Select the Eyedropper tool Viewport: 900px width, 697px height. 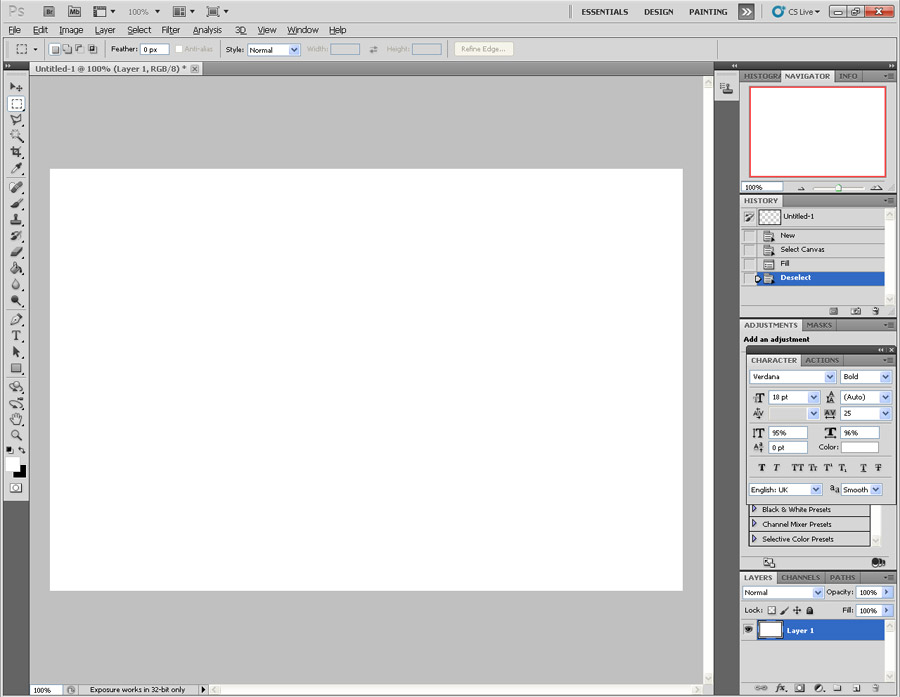pyautogui.click(x=16, y=168)
